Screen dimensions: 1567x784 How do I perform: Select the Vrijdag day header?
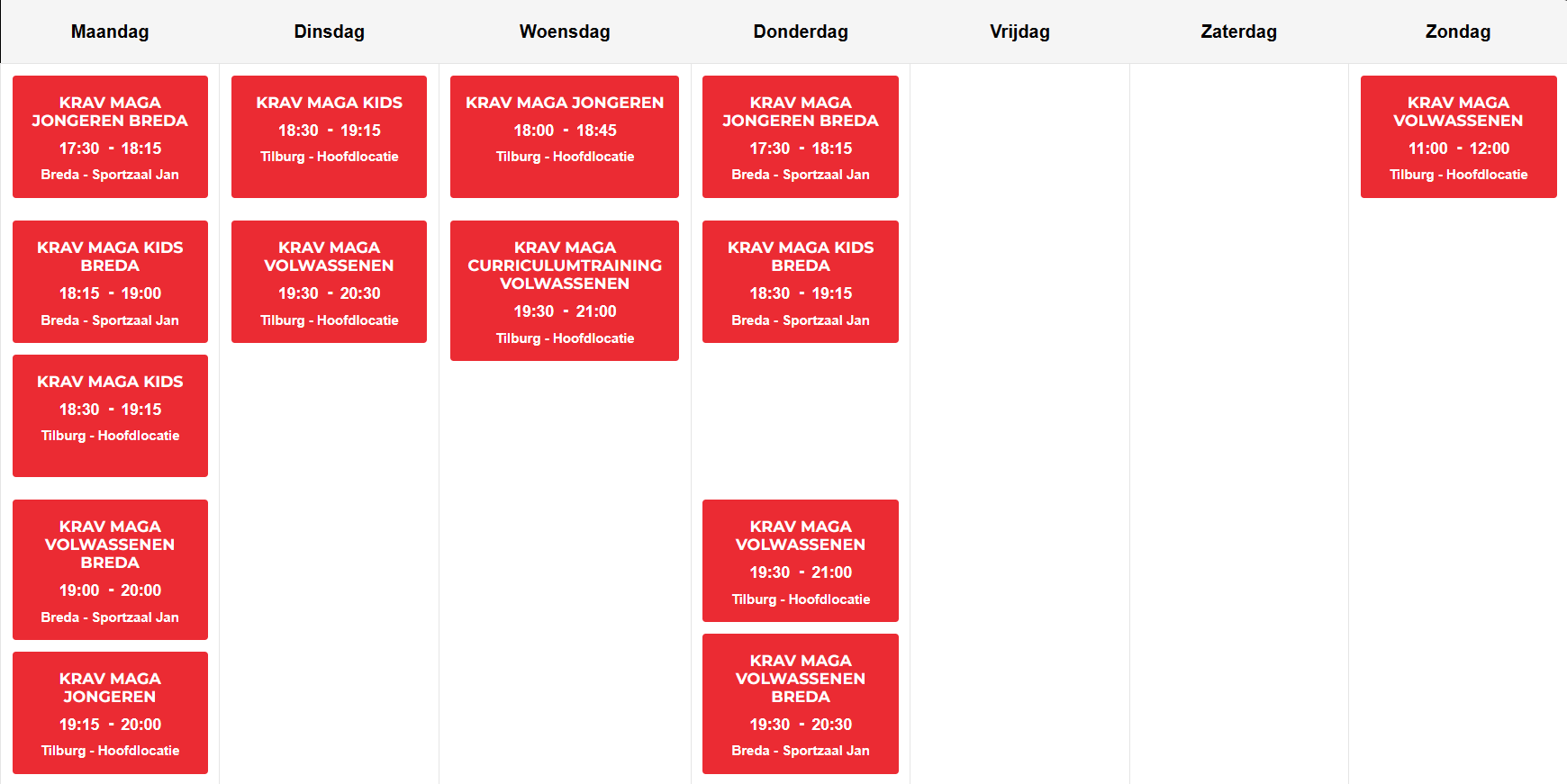[x=1019, y=32]
